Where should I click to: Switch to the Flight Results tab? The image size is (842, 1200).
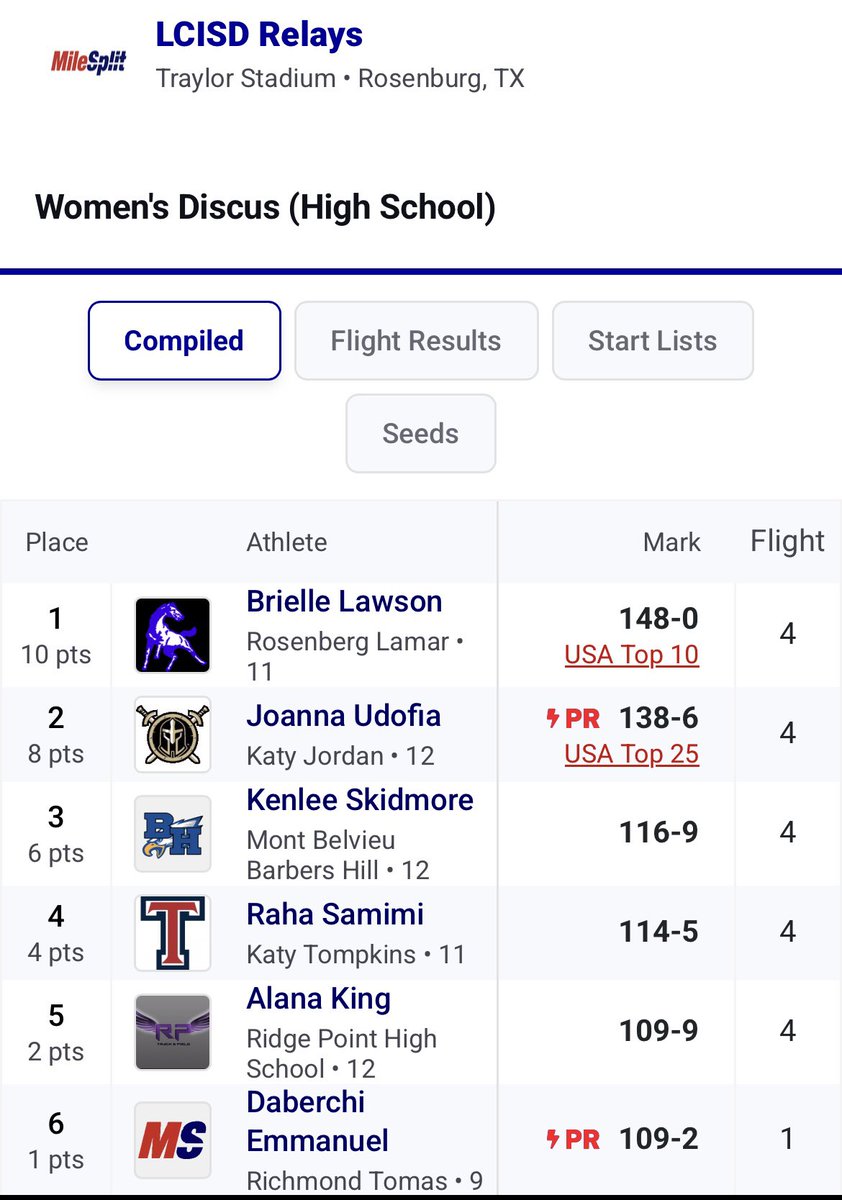click(x=416, y=341)
